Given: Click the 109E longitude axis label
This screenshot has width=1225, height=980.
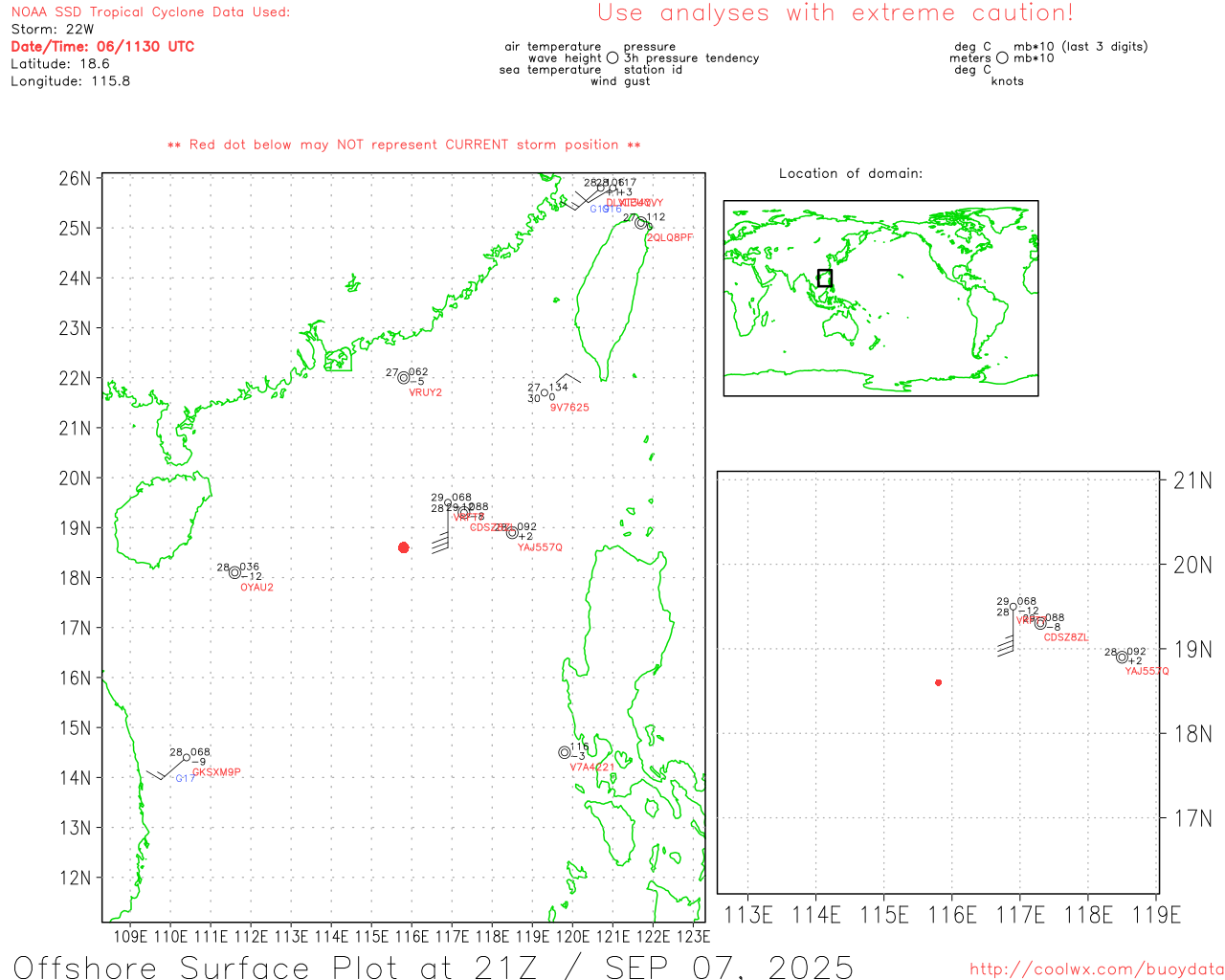Looking at the screenshot, I should pos(130,936).
